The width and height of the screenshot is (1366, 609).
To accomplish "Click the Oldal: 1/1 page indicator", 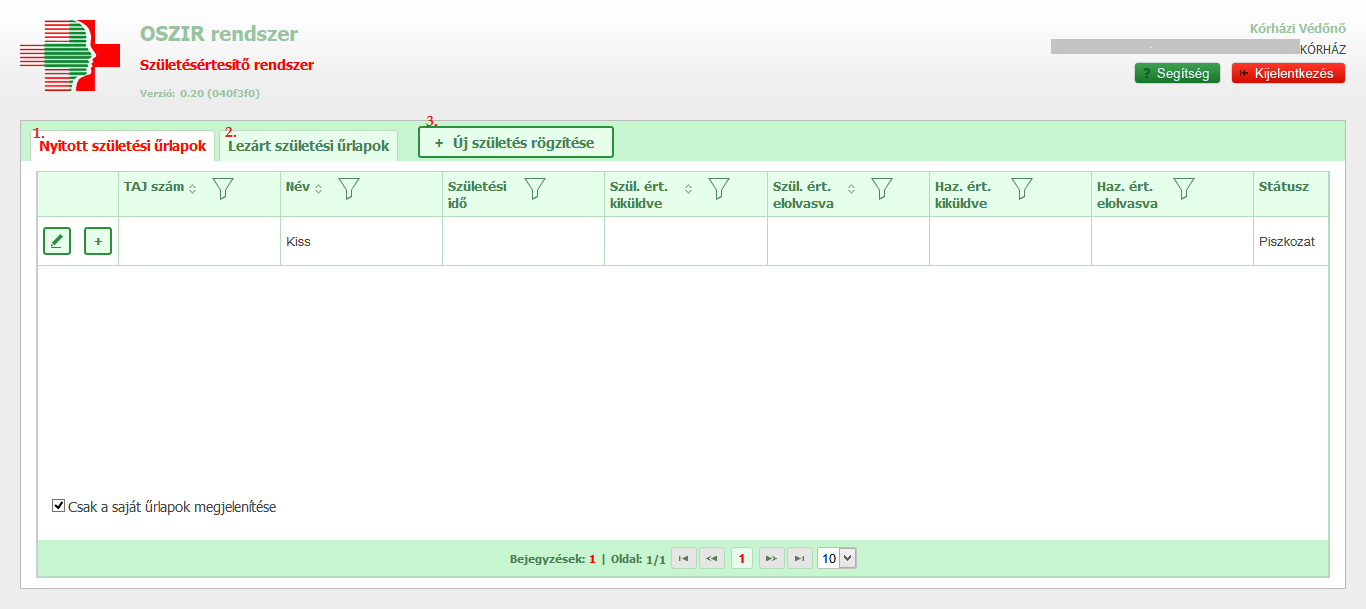I will (638, 559).
